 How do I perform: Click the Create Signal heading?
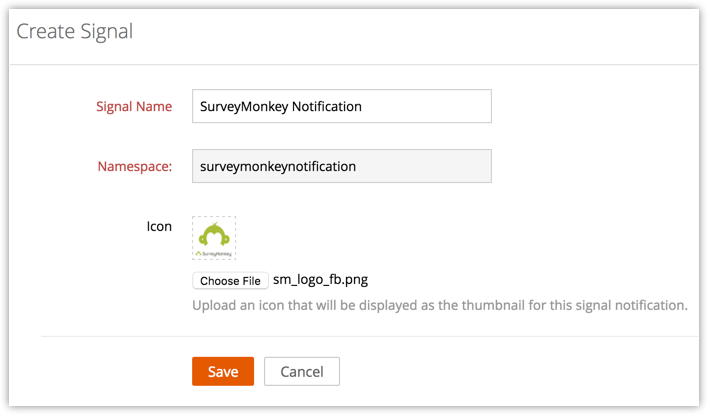75,31
